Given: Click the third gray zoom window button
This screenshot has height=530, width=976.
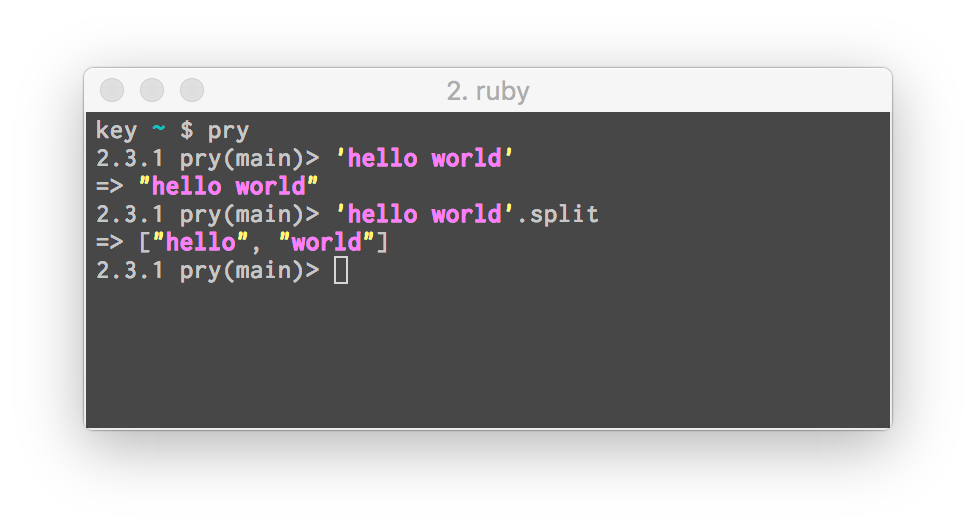Looking at the screenshot, I should (x=192, y=90).
